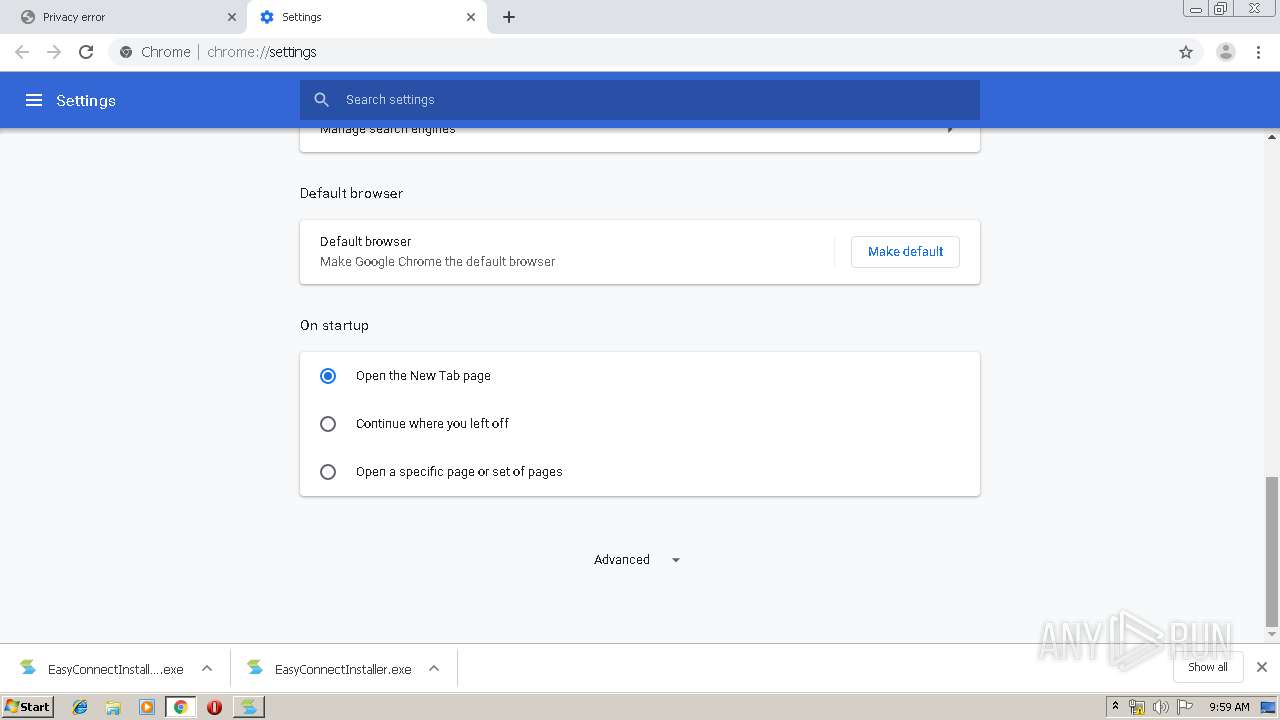Click the search magnifier icon in settings
Viewport: 1280px width, 720px height.
321,100
